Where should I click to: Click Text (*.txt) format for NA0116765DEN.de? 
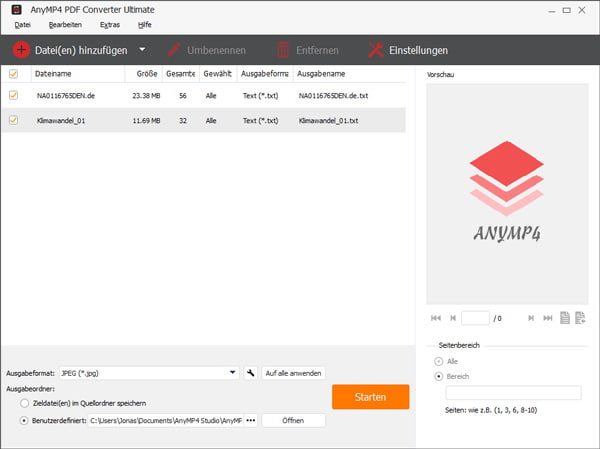tap(261, 96)
